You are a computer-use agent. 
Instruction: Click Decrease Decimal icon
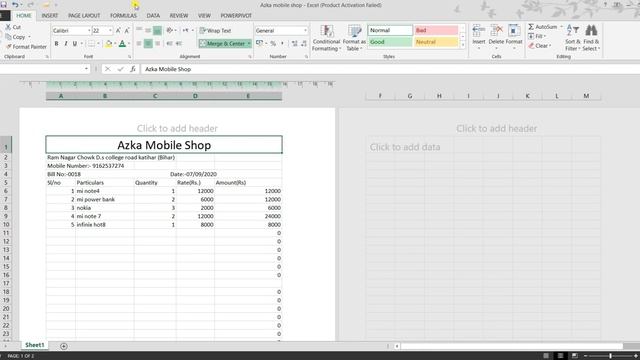(x=303, y=43)
